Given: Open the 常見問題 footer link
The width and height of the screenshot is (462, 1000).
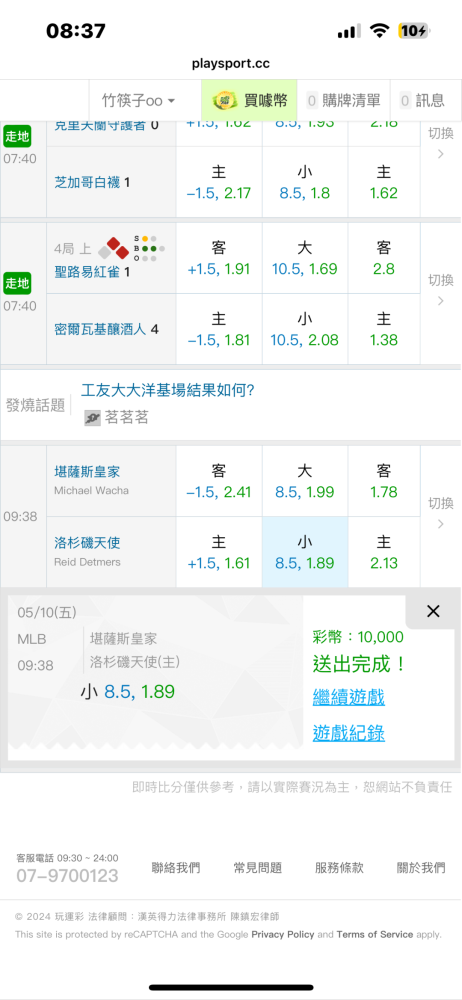Looking at the screenshot, I should tap(257, 867).
